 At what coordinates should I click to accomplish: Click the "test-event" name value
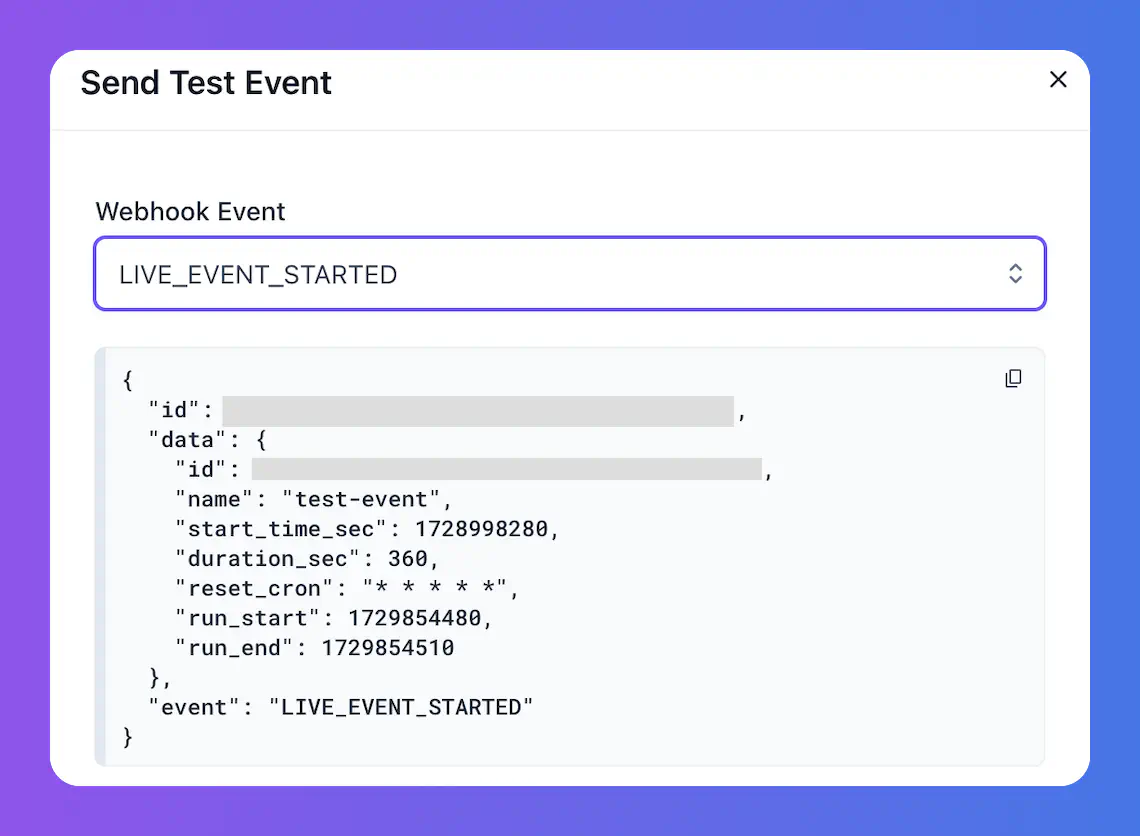(x=361, y=499)
